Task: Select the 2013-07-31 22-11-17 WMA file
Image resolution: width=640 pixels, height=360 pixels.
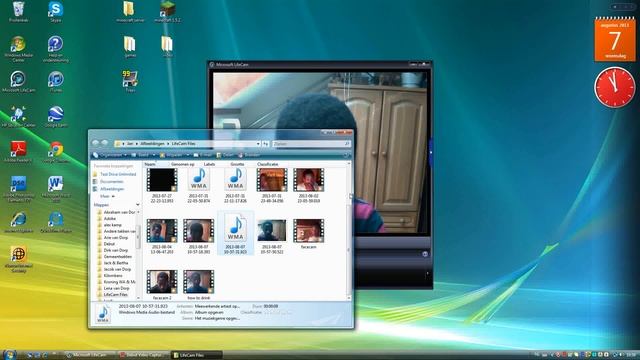Action: tap(235, 186)
